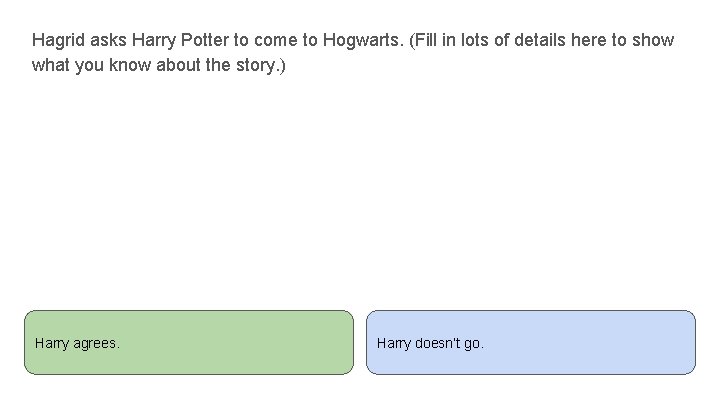Select the green "Harry agrees." choice box
The width and height of the screenshot is (720, 405).
coord(189,342)
